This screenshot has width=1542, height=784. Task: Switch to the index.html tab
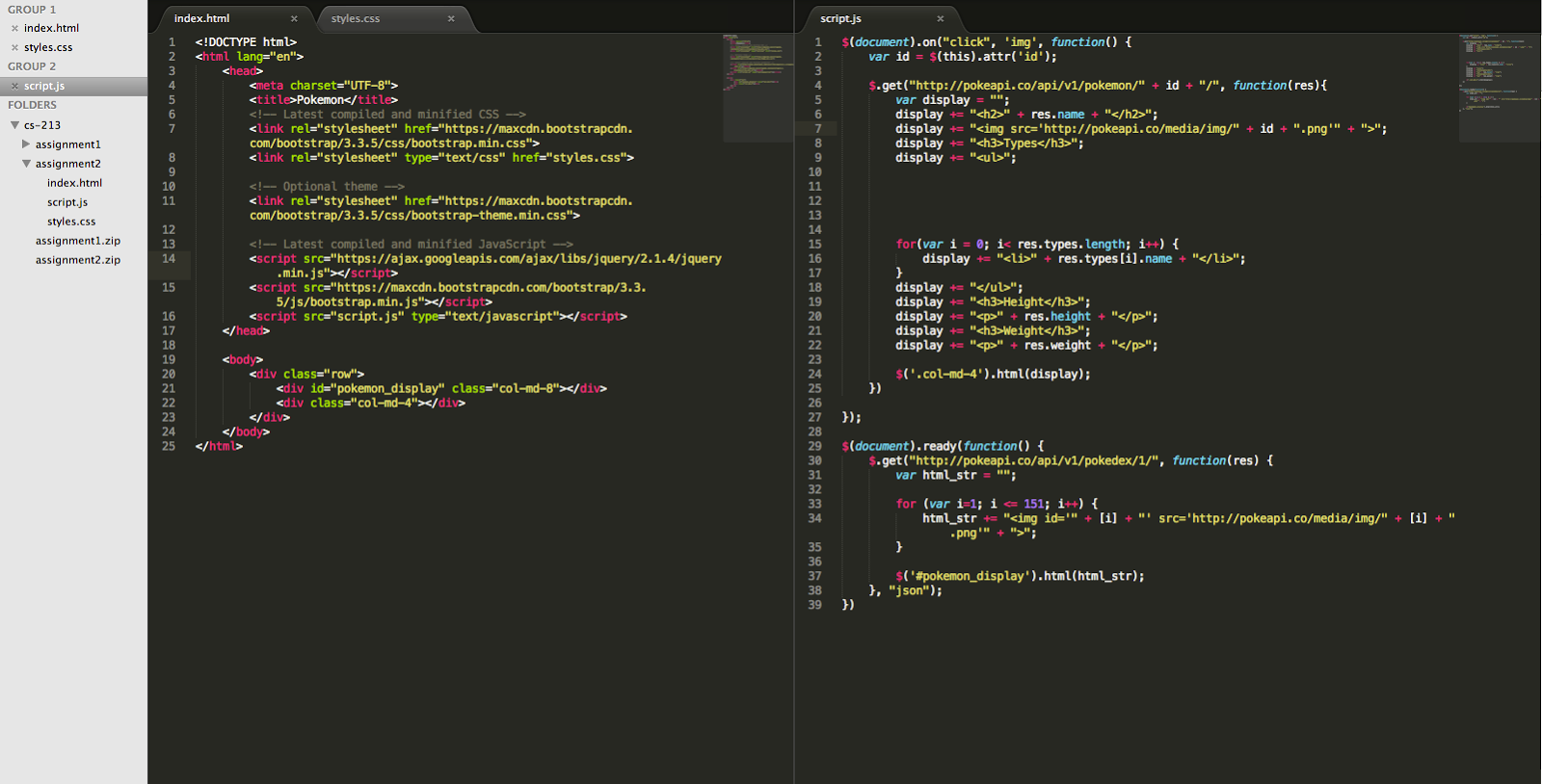pos(230,18)
